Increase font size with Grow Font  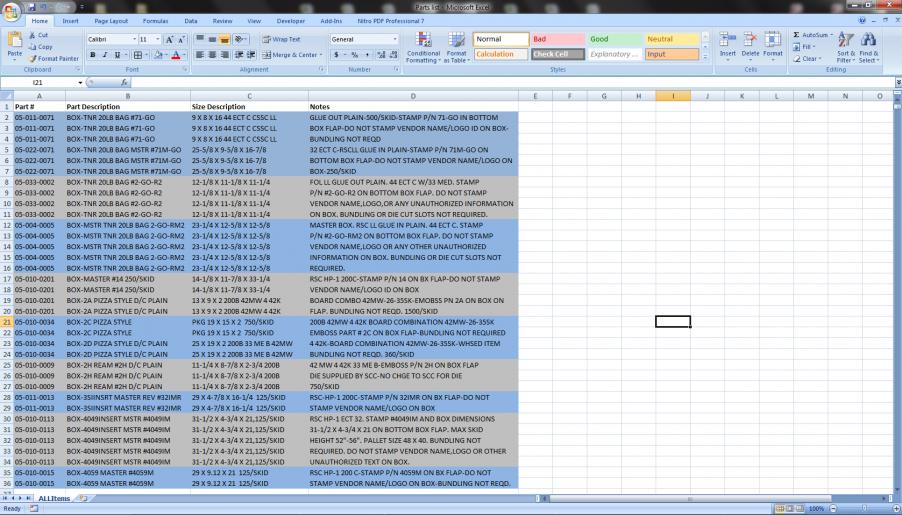click(169, 40)
